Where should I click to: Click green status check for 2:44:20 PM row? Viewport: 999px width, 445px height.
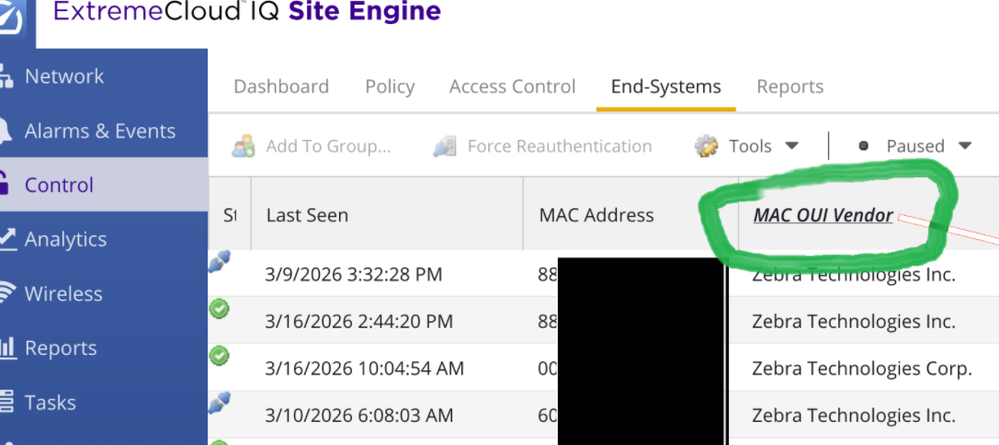219,309
